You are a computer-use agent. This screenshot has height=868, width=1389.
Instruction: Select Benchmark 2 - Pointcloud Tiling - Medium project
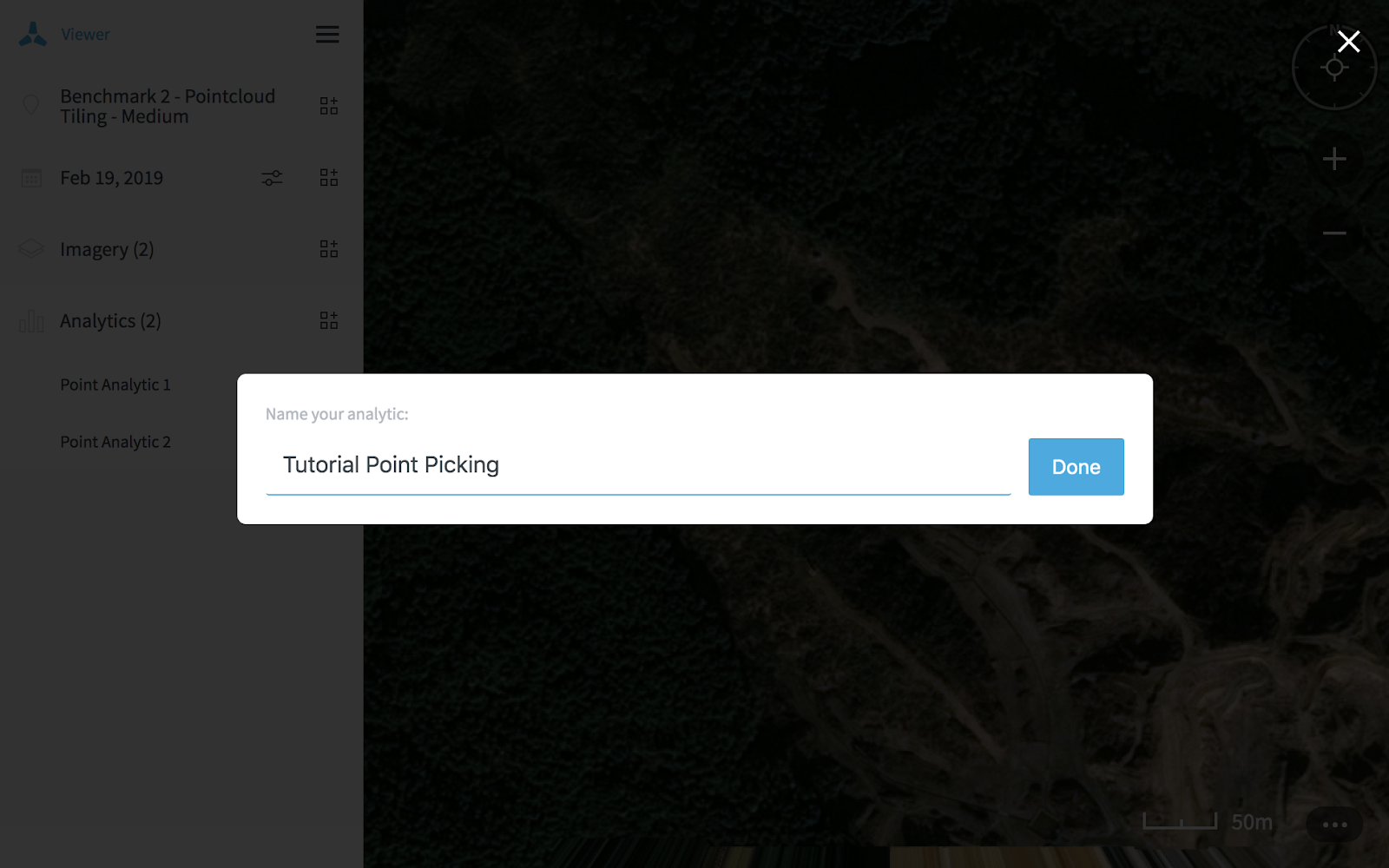pyautogui.click(x=168, y=106)
